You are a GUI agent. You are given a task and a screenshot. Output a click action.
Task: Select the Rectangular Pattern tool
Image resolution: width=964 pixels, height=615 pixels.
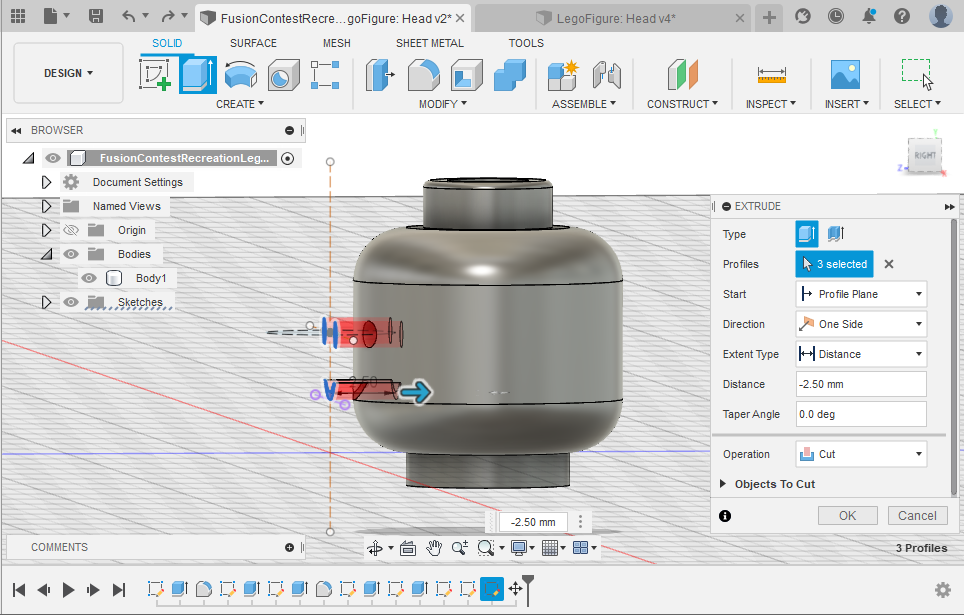point(325,74)
